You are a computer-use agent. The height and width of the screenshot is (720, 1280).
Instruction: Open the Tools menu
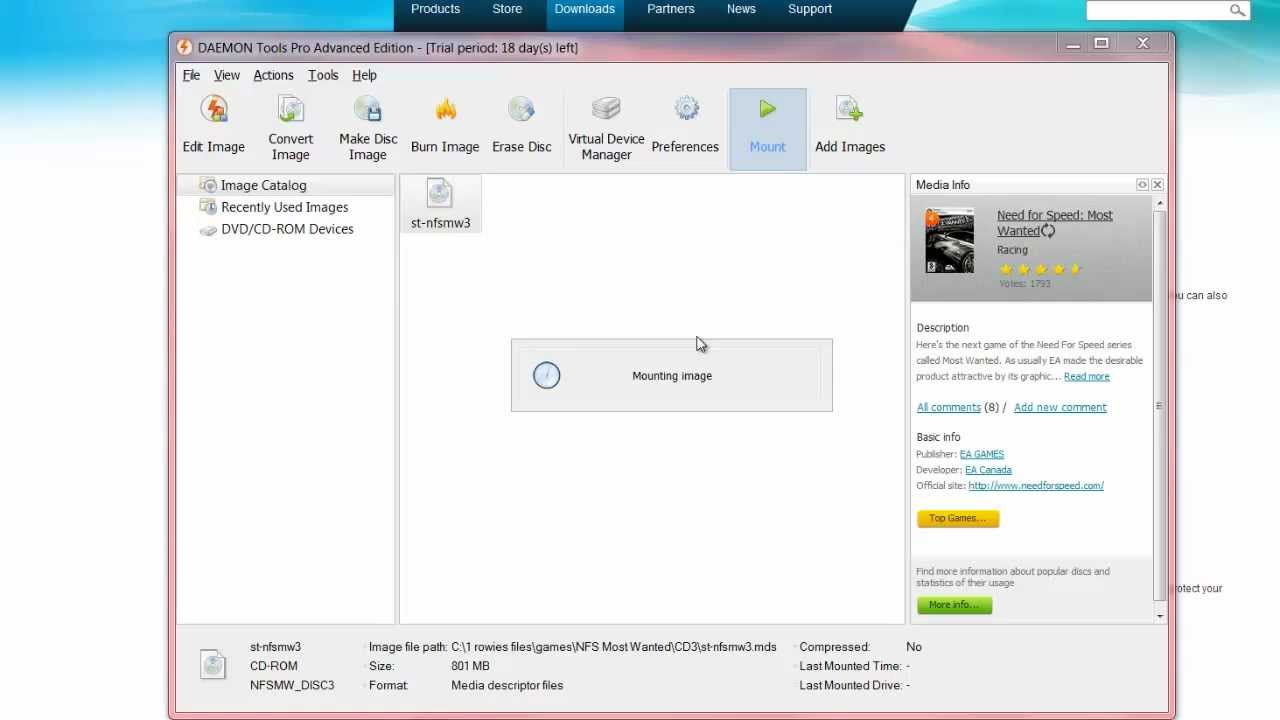[323, 75]
